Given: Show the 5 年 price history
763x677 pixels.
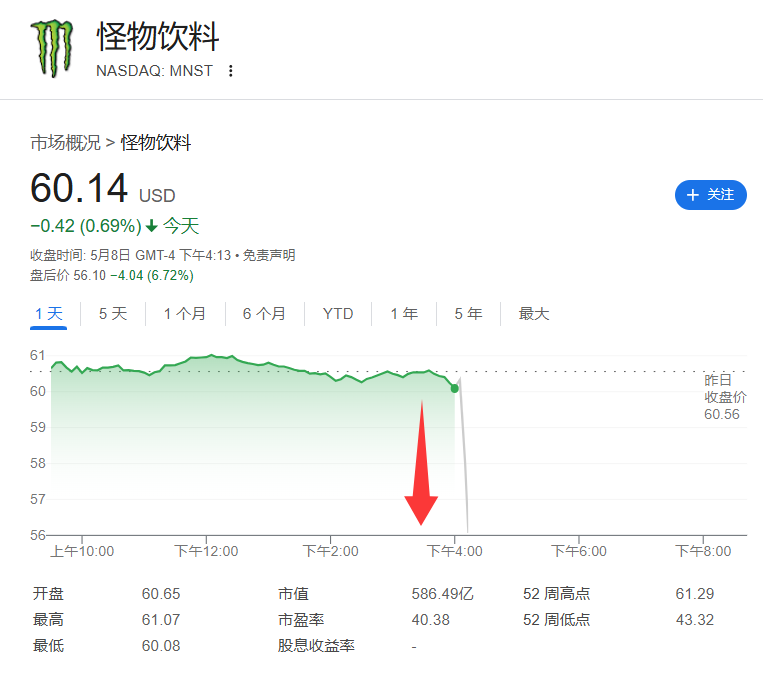Looking at the screenshot, I should (468, 313).
